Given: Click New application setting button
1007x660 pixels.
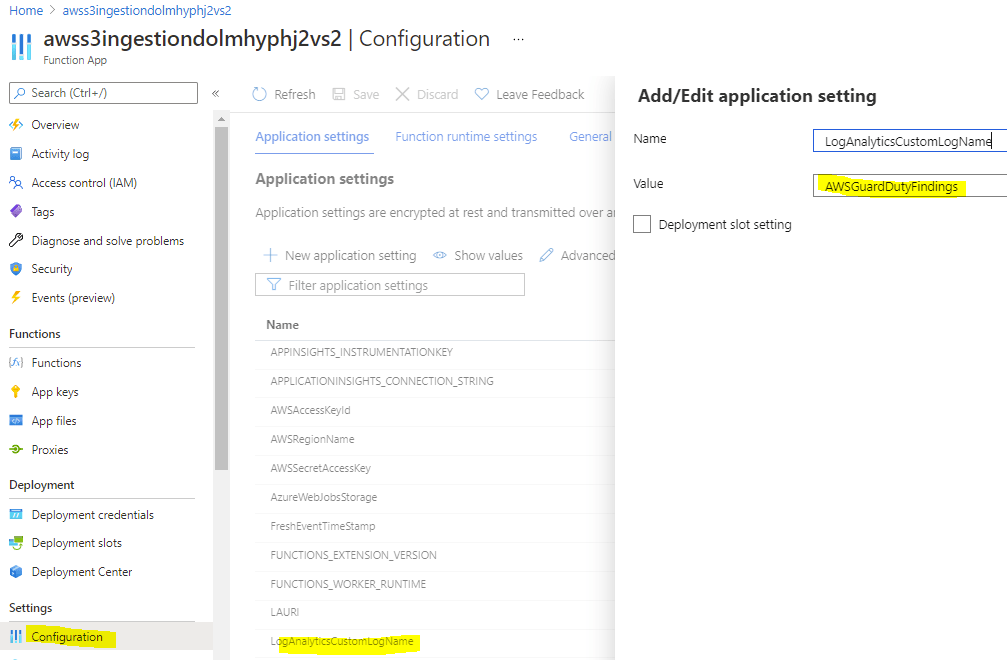Looking at the screenshot, I should (340, 256).
